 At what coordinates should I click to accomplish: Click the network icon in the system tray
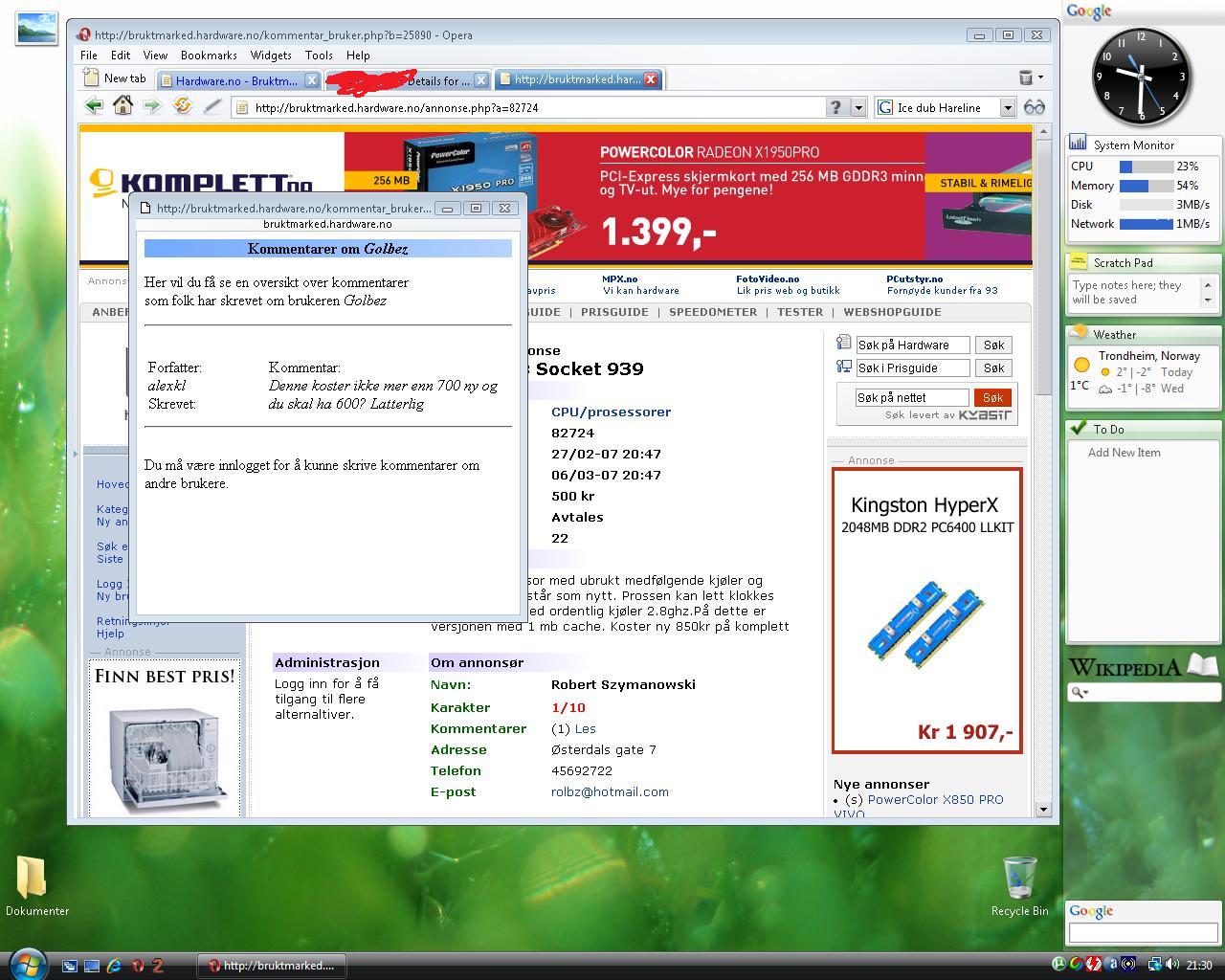1154,965
